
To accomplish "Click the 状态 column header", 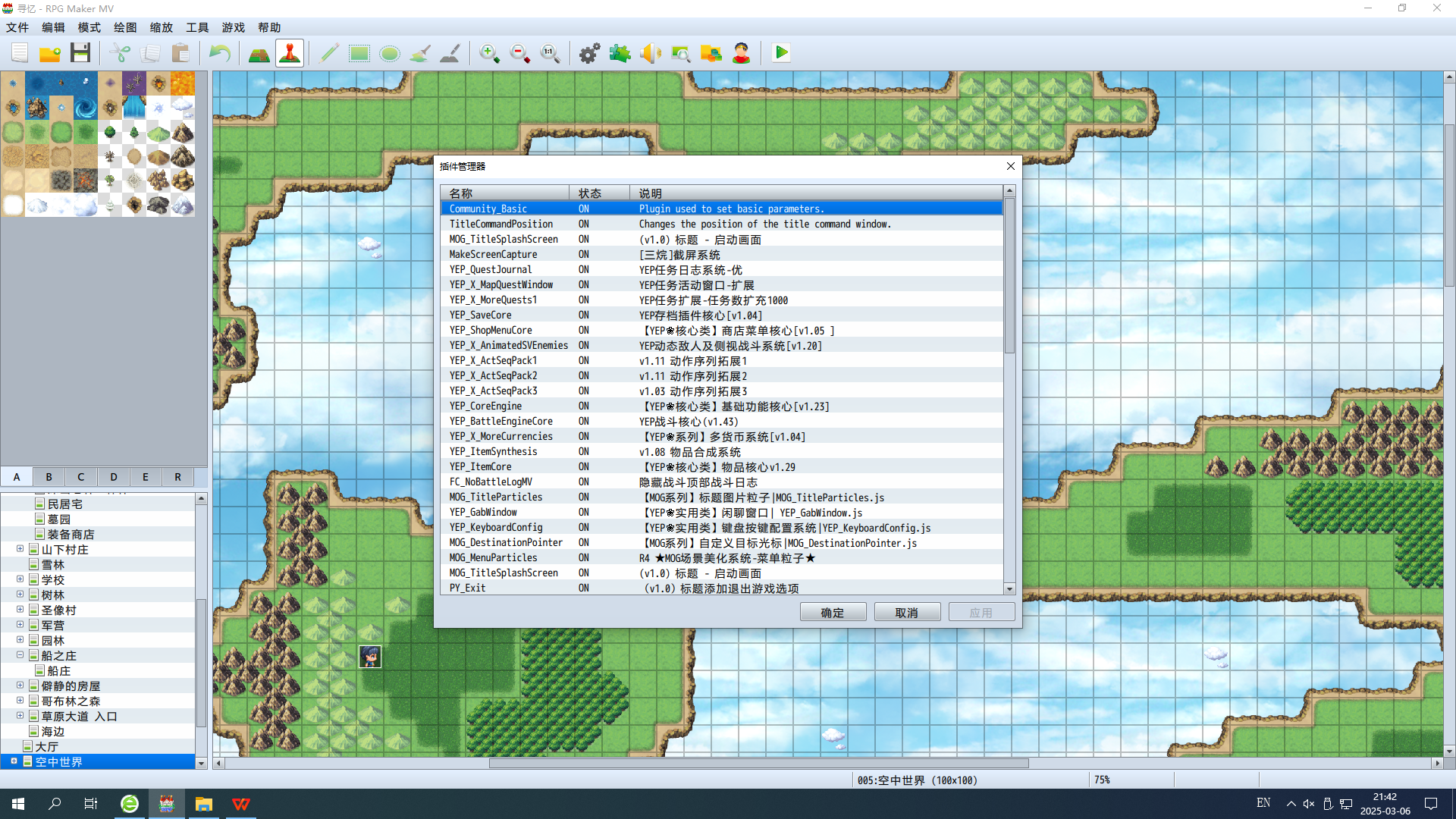I will click(x=600, y=193).
